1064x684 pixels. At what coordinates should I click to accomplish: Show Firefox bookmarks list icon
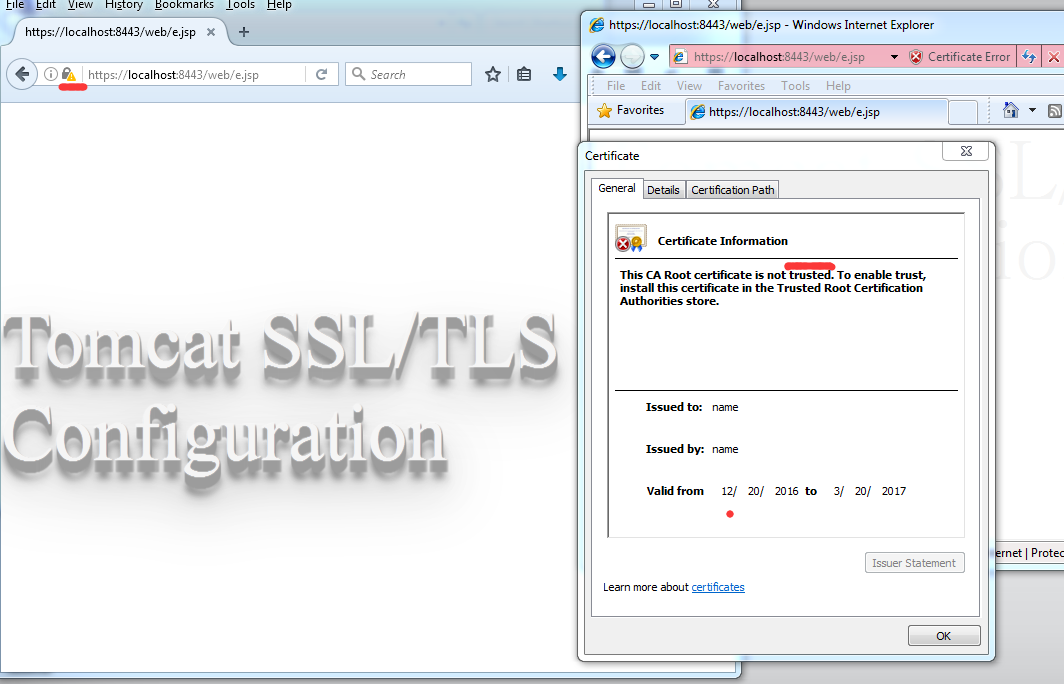pos(524,75)
